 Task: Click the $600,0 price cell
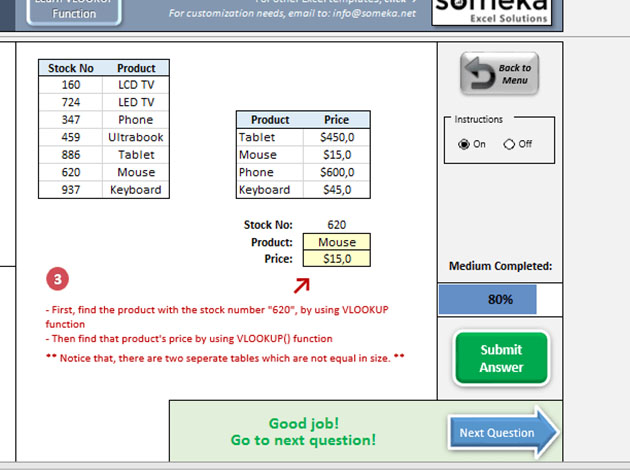click(x=337, y=172)
